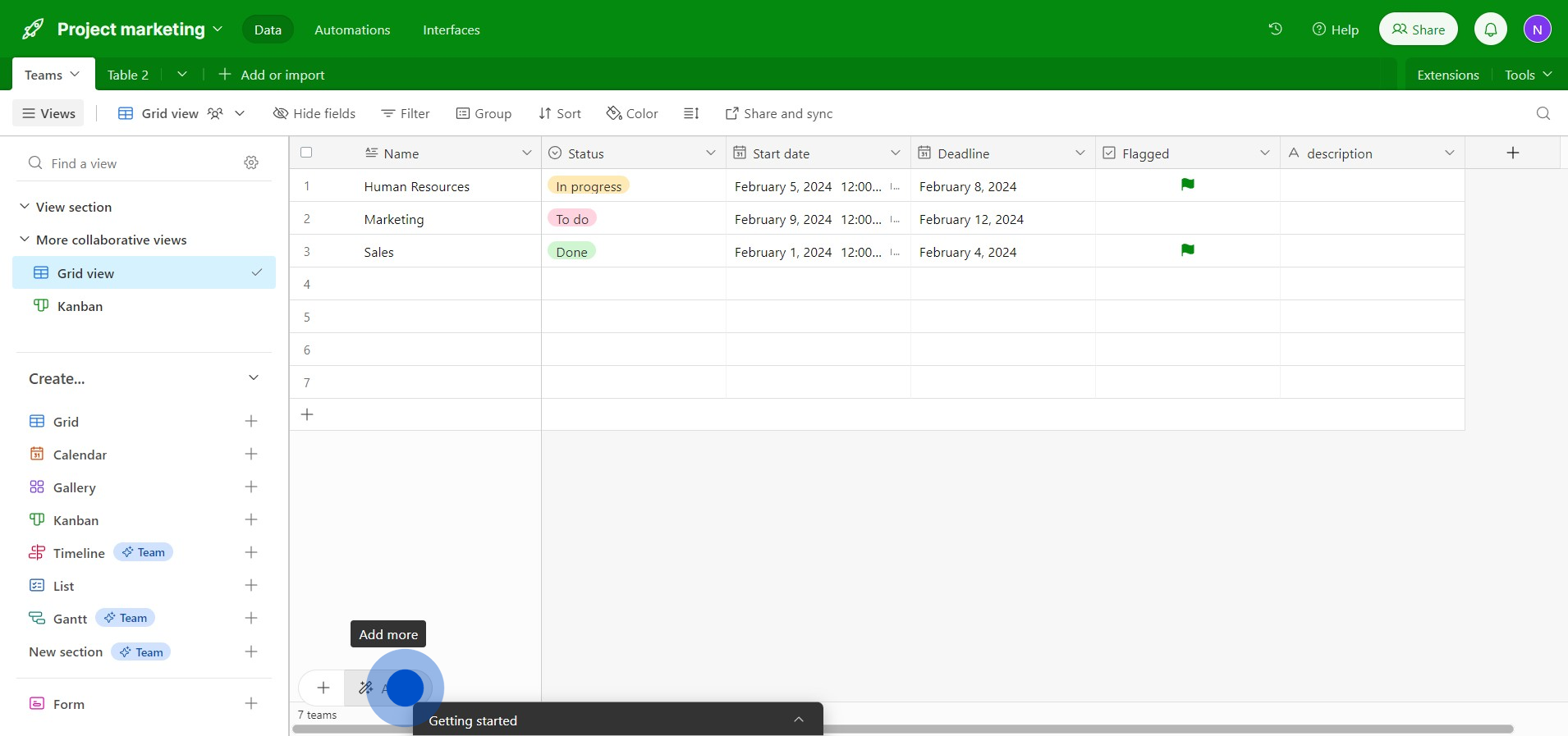Toggle the select all rows checkbox
The height and width of the screenshot is (736, 1568).
(x=307, y=153)
